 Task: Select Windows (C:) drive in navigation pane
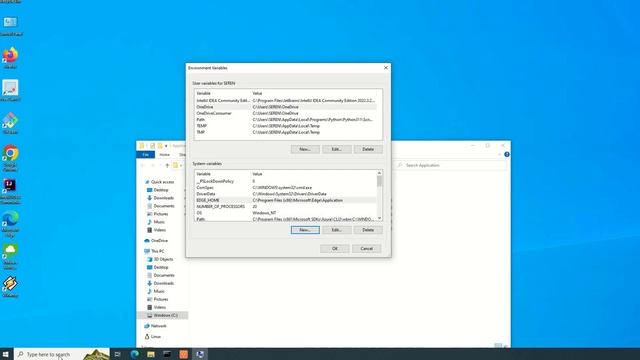point(162,315)
